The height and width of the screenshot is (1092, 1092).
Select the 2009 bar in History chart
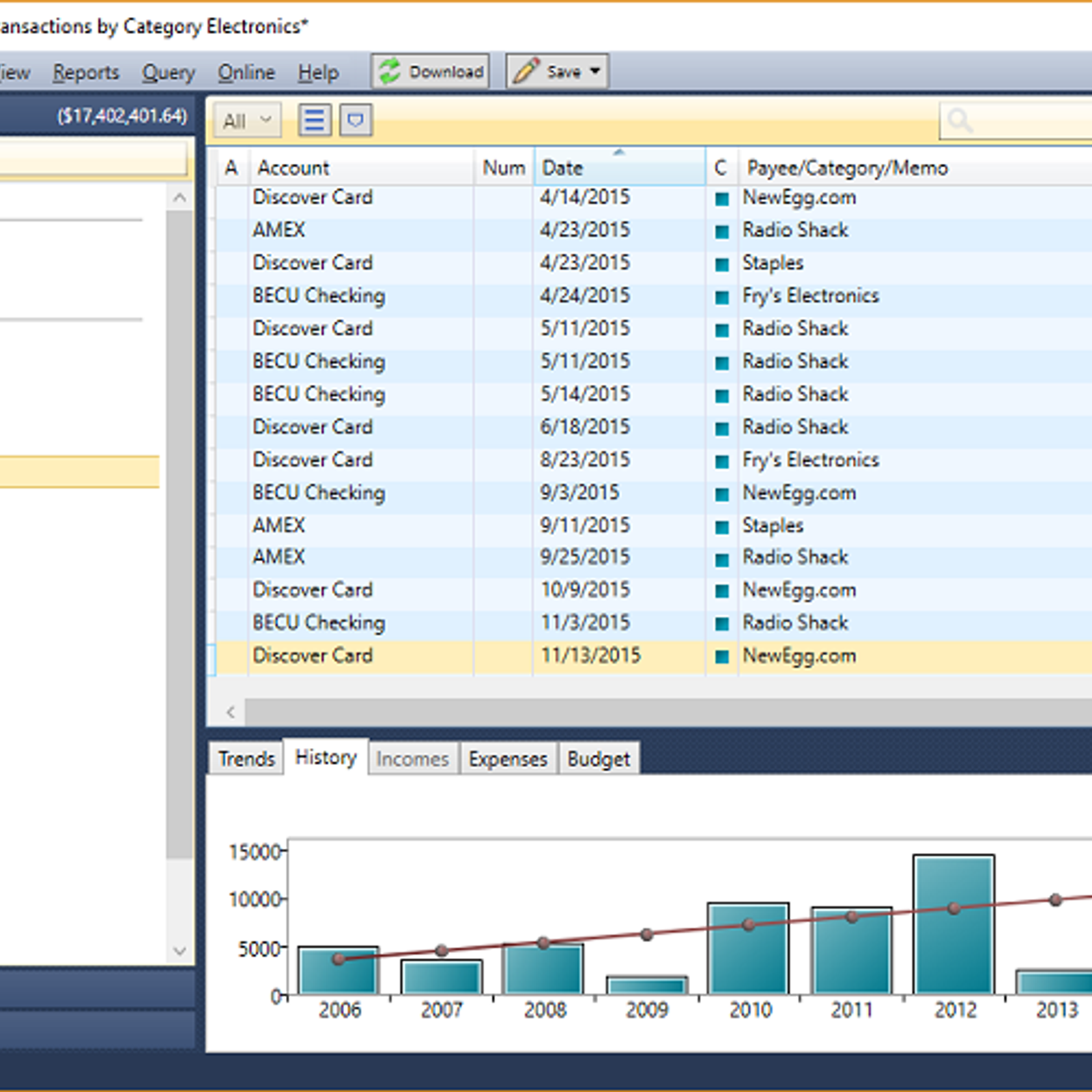[647, 985]
